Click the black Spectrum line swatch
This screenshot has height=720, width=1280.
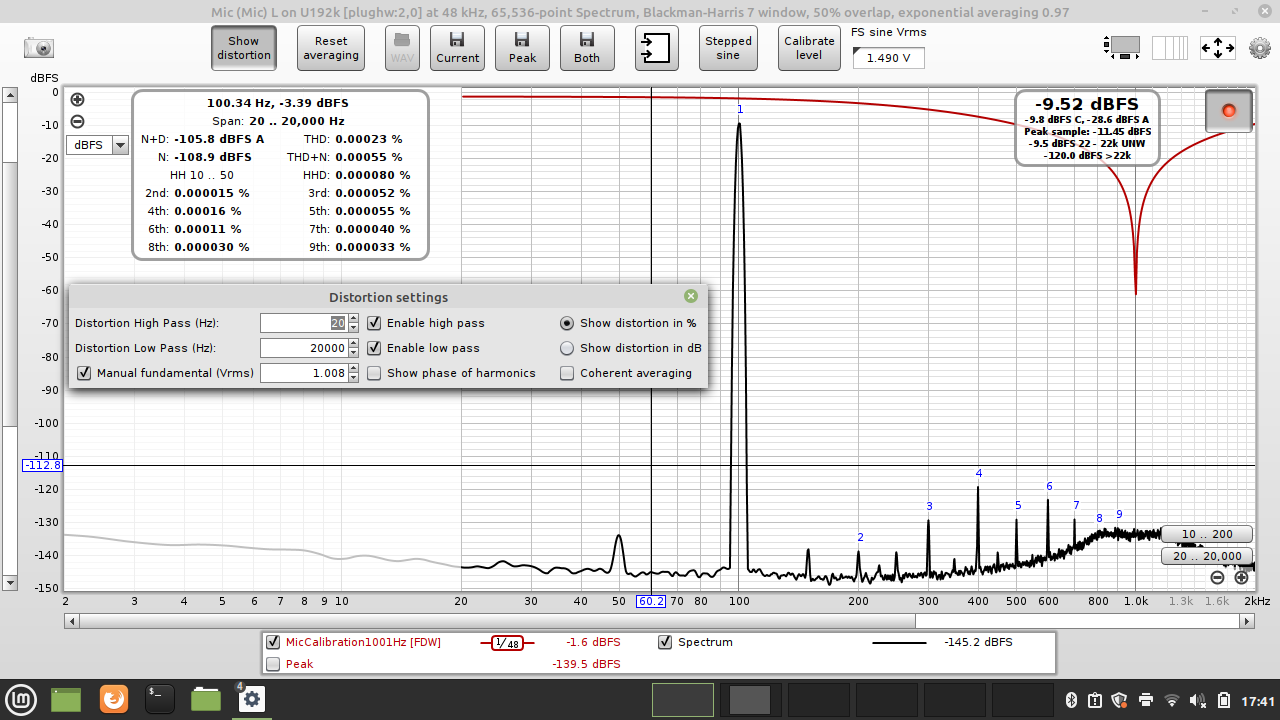pos(899,642)
